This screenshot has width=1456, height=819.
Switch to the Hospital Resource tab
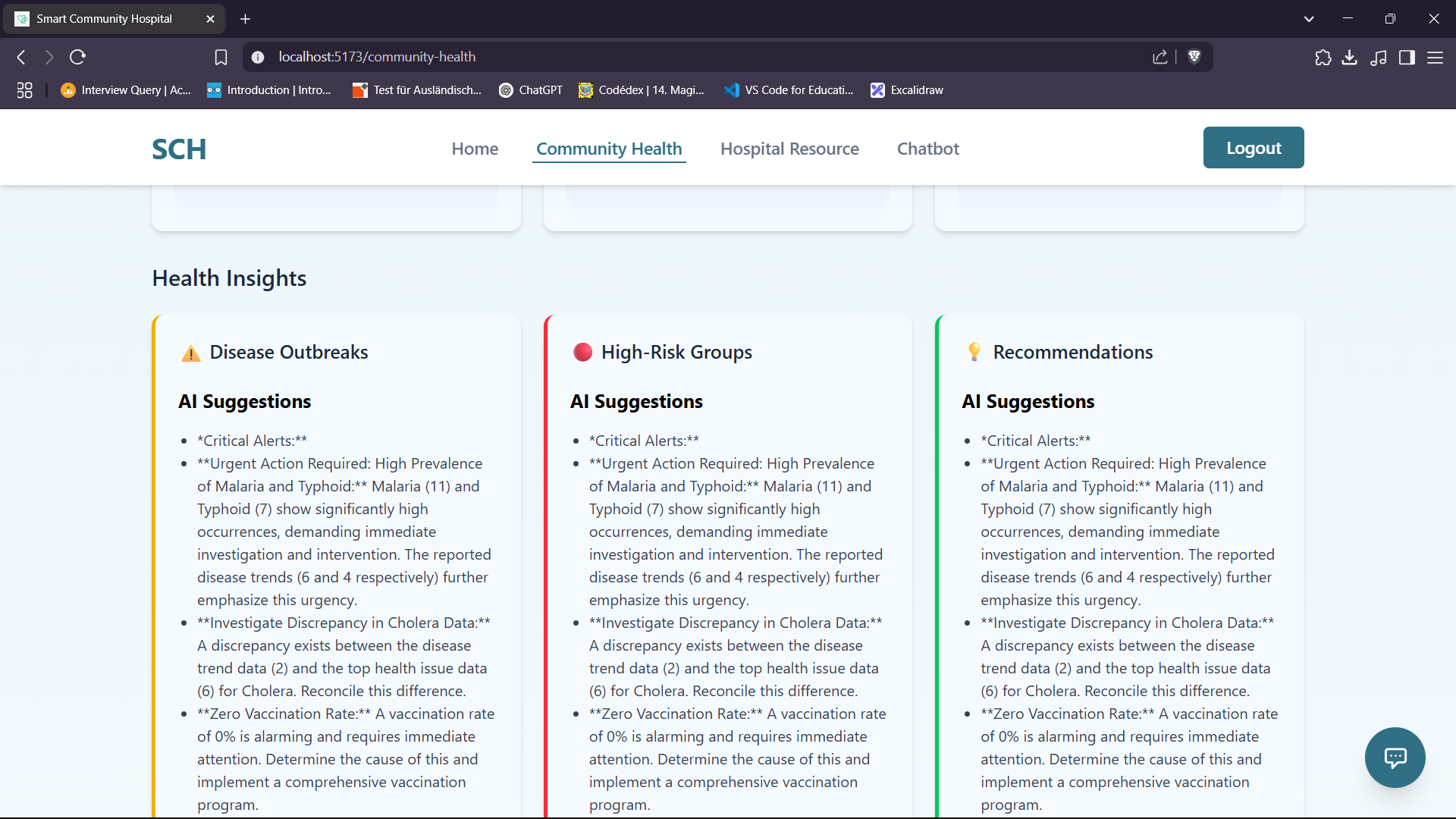(x=789, y=149)
